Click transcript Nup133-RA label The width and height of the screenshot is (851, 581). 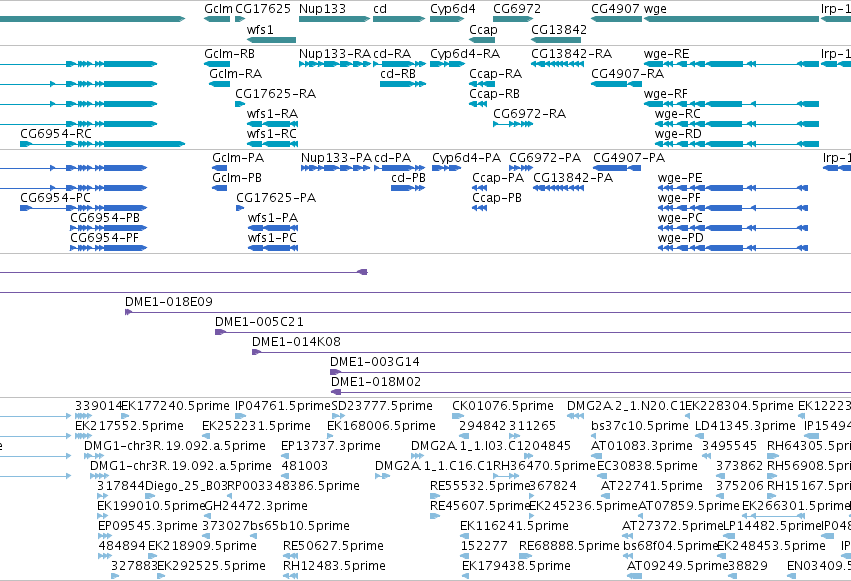335,54
